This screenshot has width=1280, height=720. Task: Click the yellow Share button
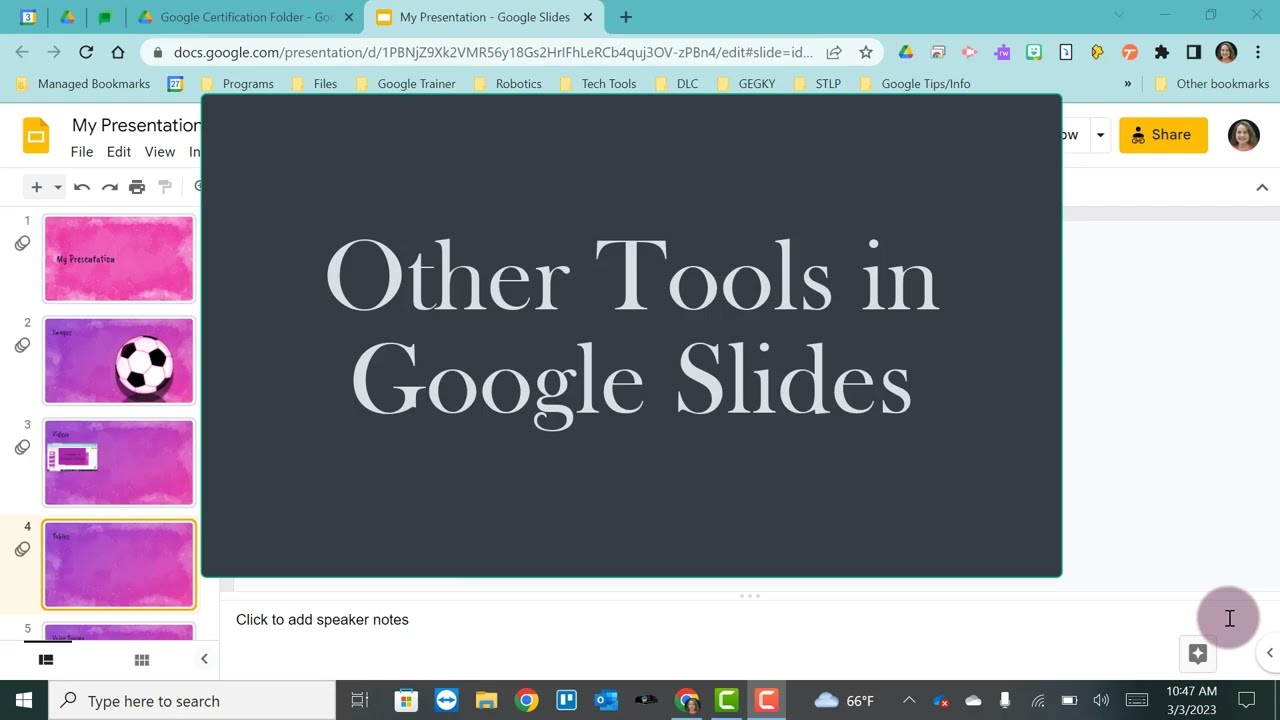pos(1163,135)
